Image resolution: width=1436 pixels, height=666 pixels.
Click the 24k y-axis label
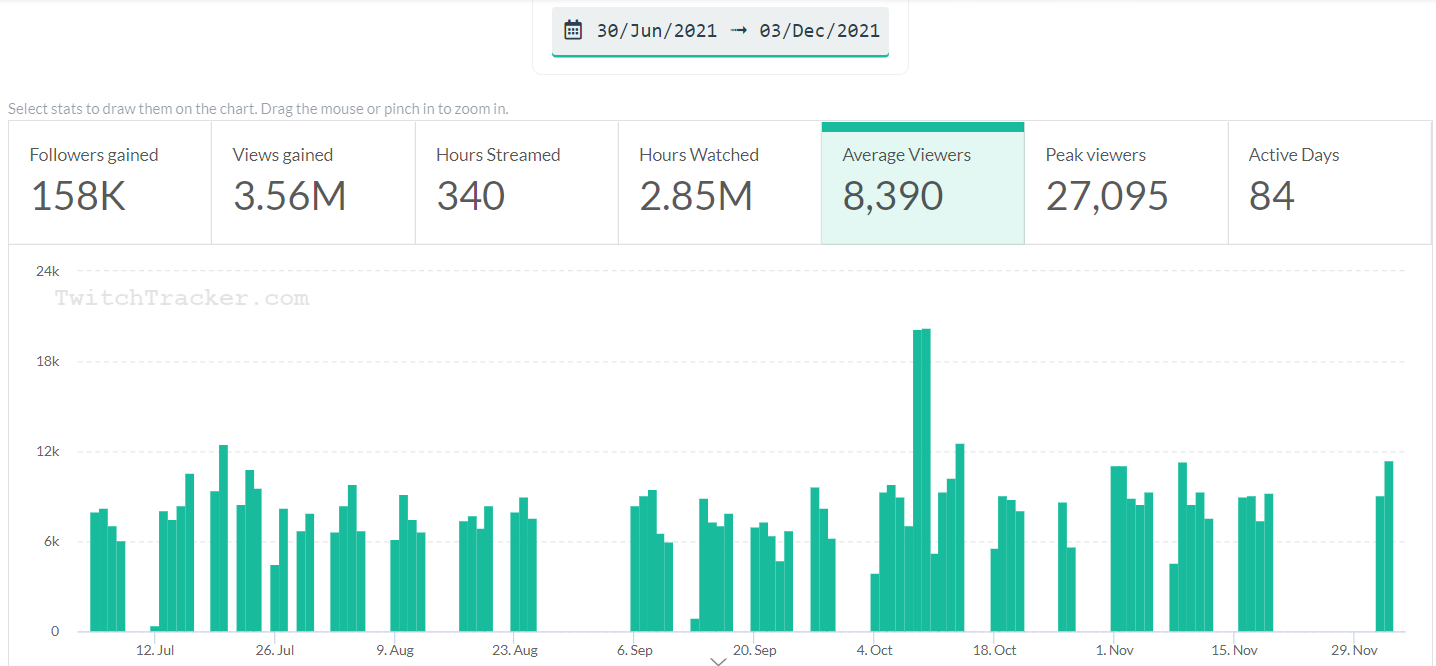tap(48, 271)
